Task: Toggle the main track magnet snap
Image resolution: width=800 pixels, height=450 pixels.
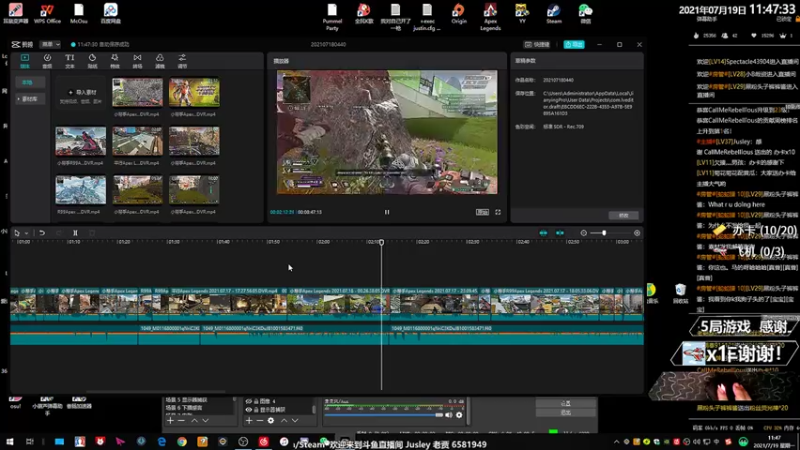Action: [543, 233]
